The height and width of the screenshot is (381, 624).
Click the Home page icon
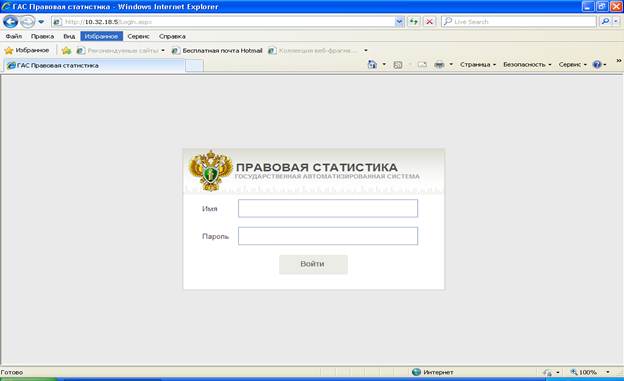tap(372, 64)
